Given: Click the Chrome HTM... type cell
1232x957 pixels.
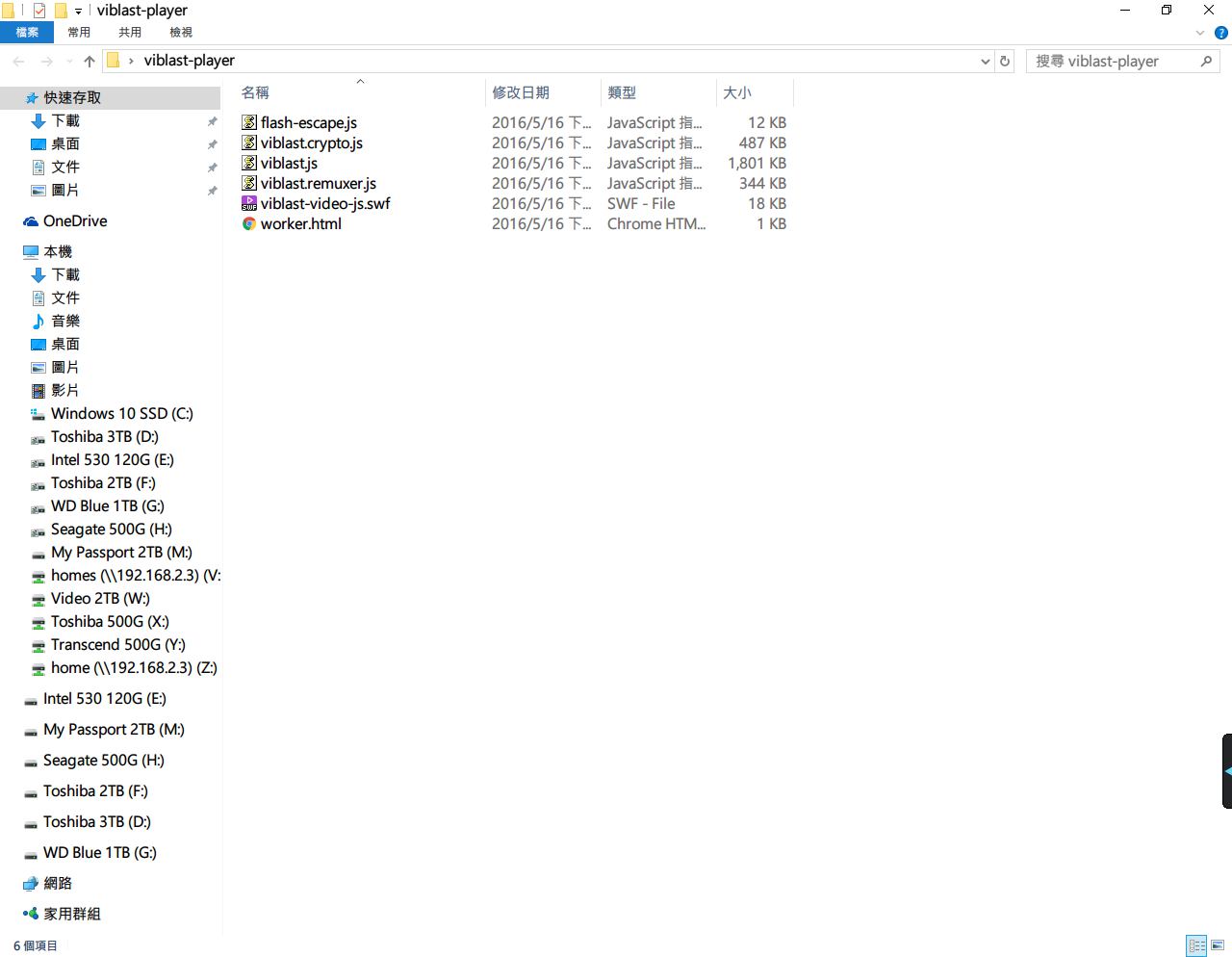Looking at the screenshot, I should click(x=656, y=223).
